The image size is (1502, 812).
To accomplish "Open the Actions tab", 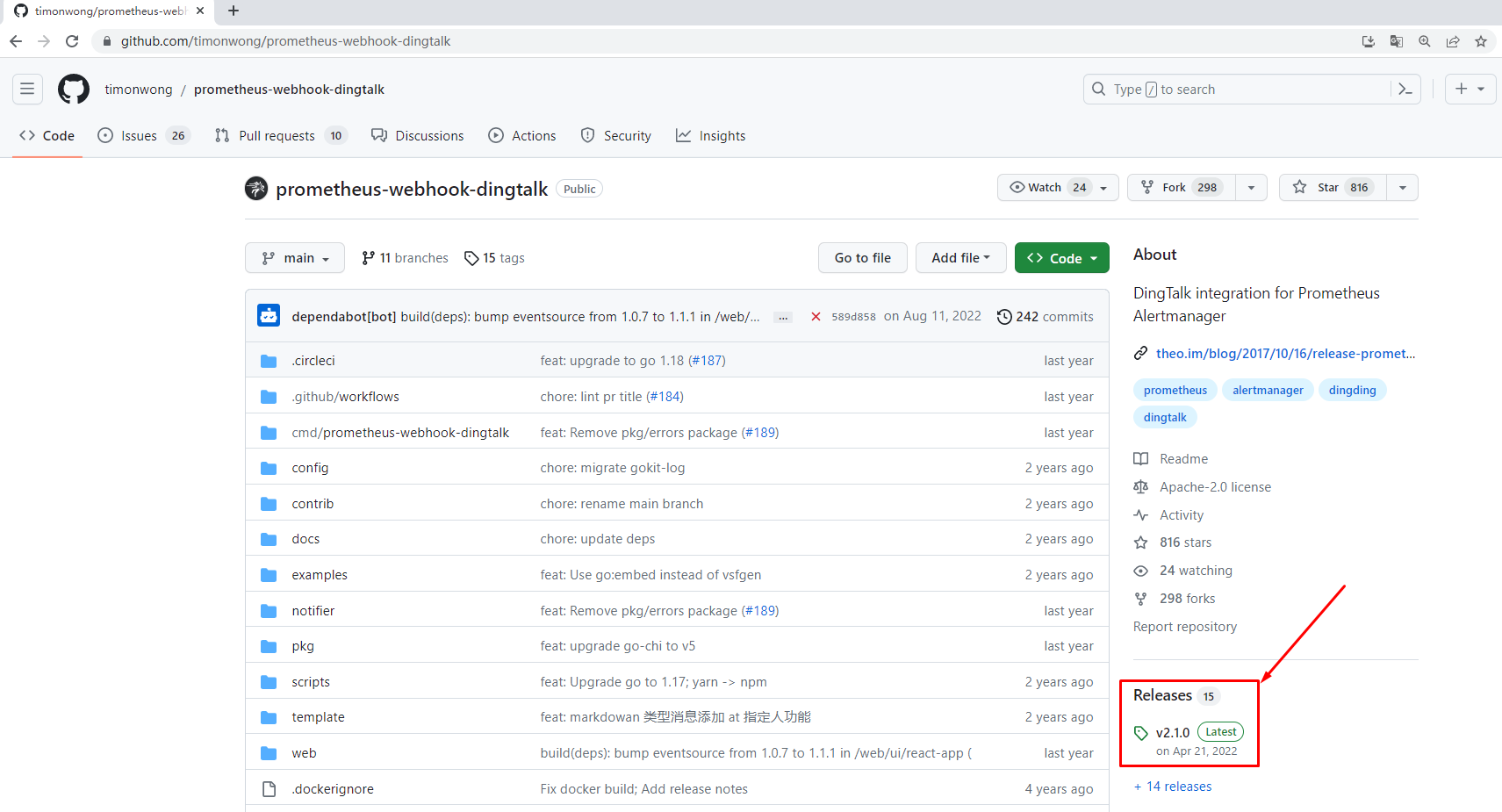I will [x=522, y=136].
